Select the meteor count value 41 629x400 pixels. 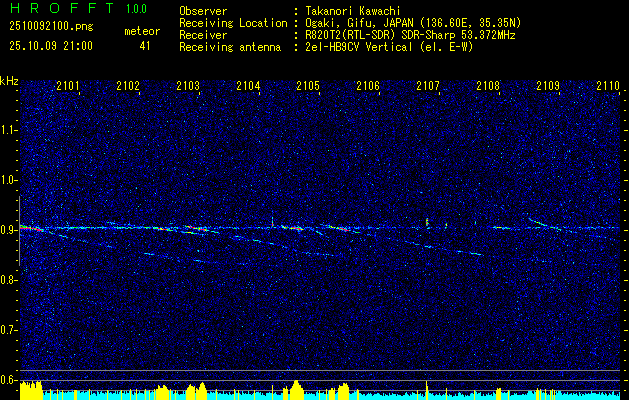[145, 46]
